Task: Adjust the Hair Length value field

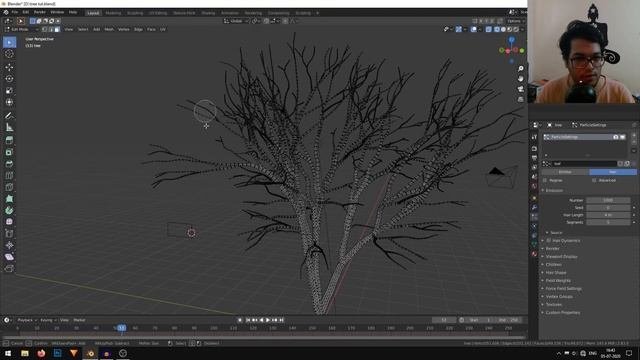Action: [x=608, y=215]
